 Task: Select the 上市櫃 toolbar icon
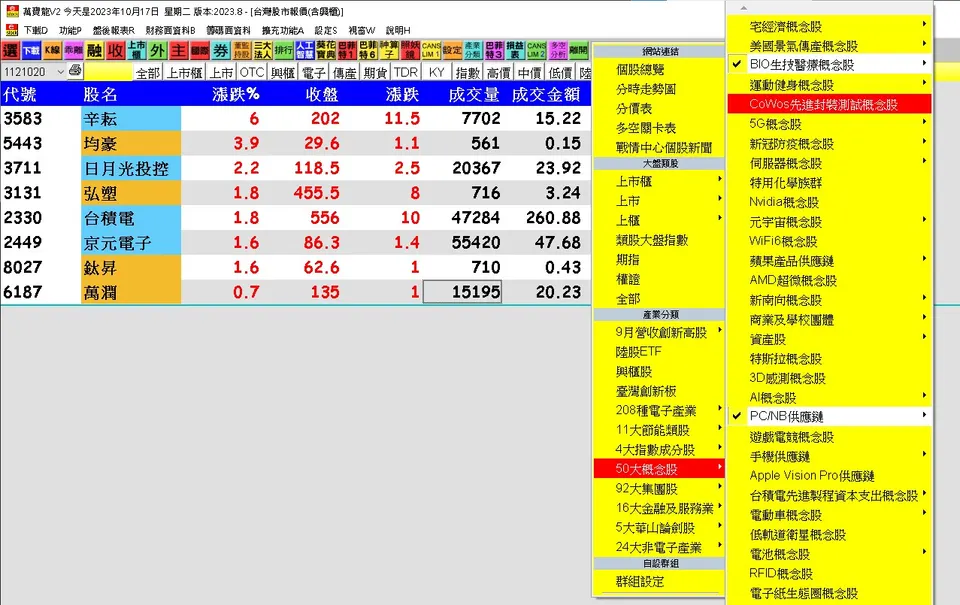point(137,50)
